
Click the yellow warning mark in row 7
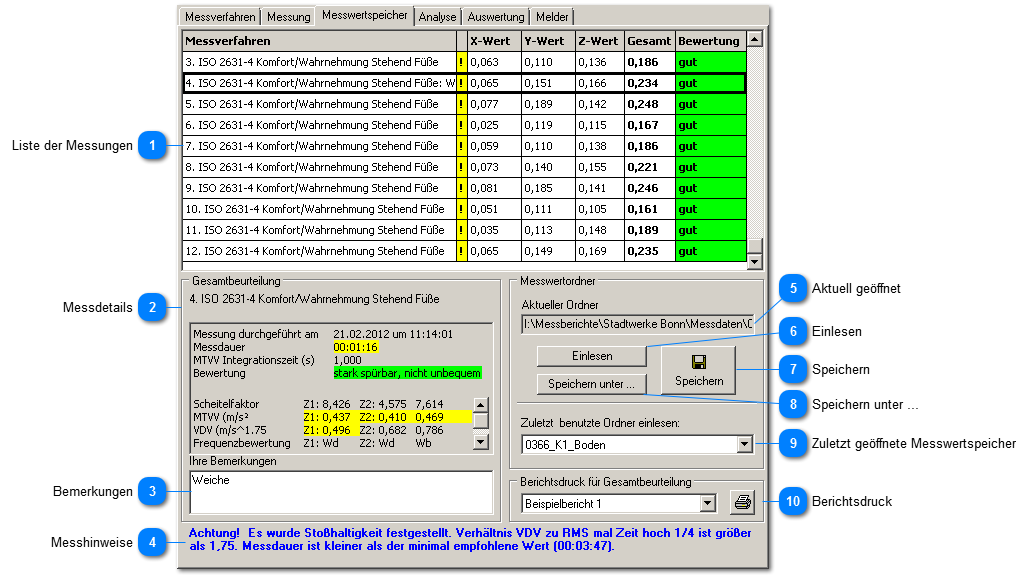coord(461,146)
